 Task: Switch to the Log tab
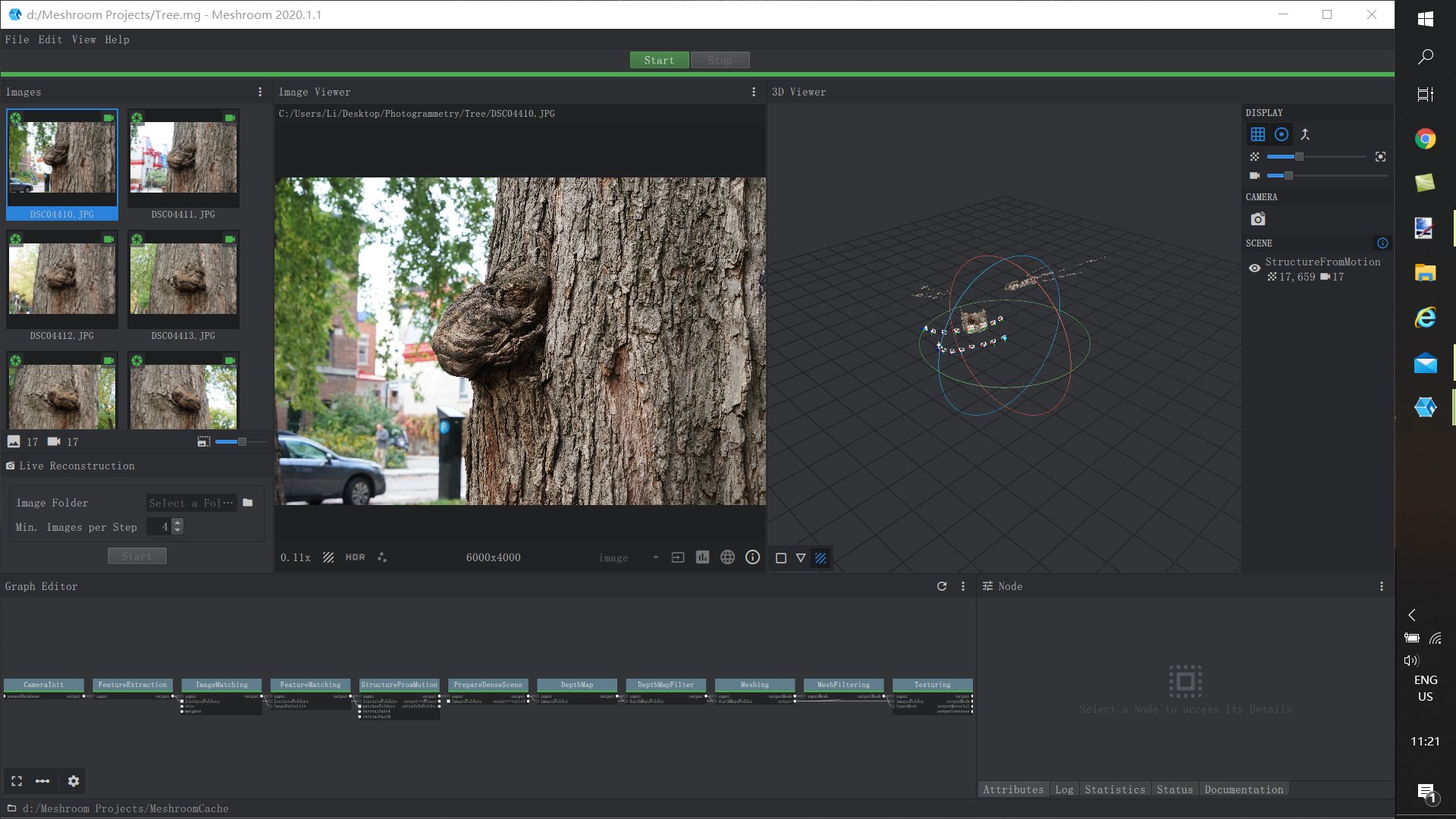click(1064, 789)
